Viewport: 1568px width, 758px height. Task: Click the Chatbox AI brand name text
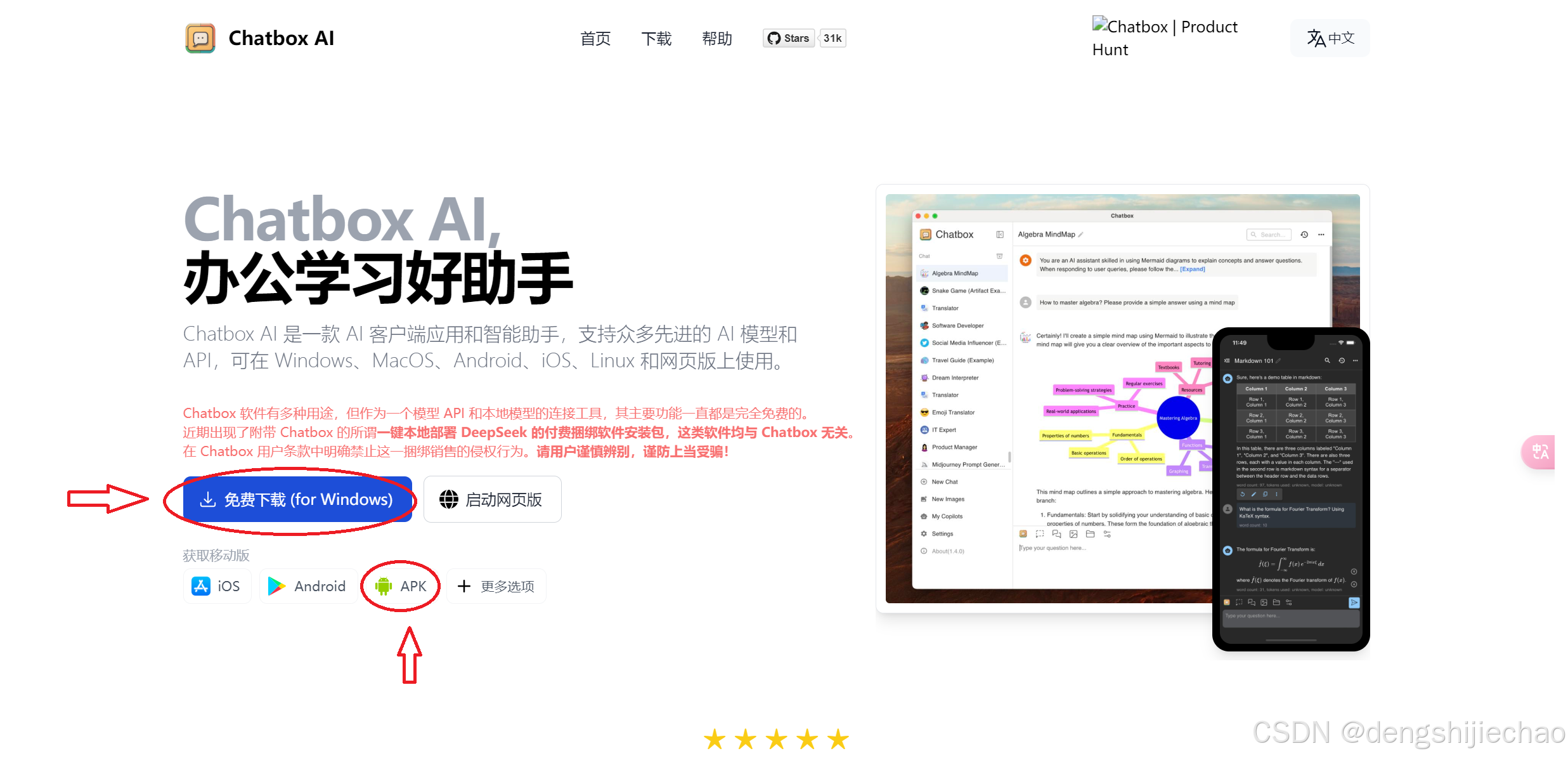click(x=281, y=38)
